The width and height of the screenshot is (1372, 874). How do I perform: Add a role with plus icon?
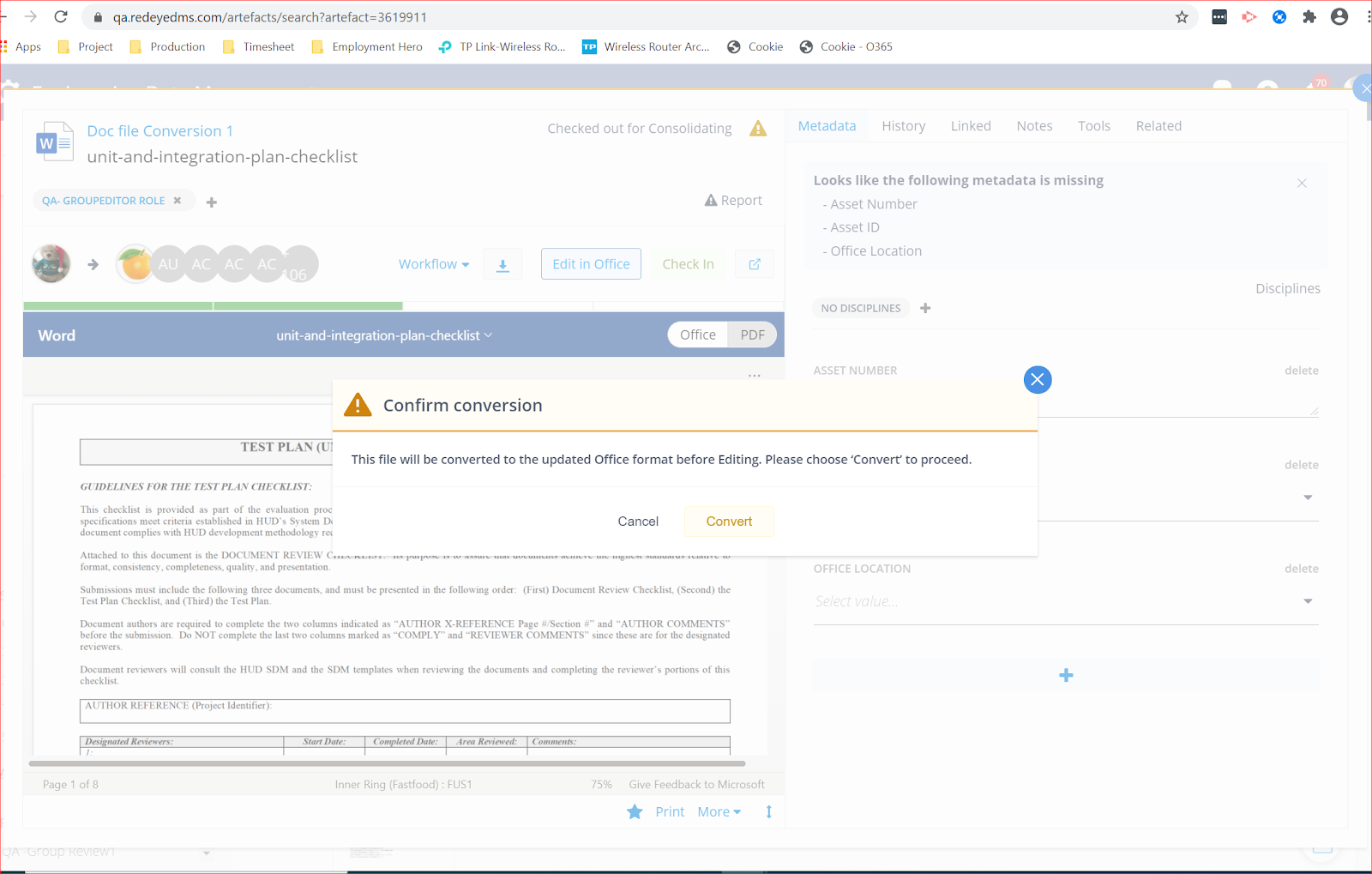[x=212, y=202]
